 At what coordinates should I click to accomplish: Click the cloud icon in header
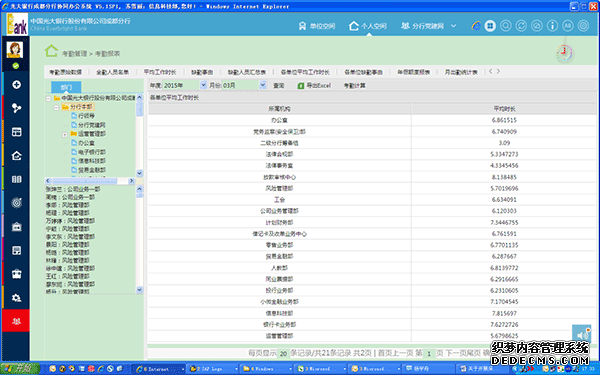pyautogui.click(x=537, y=26)
